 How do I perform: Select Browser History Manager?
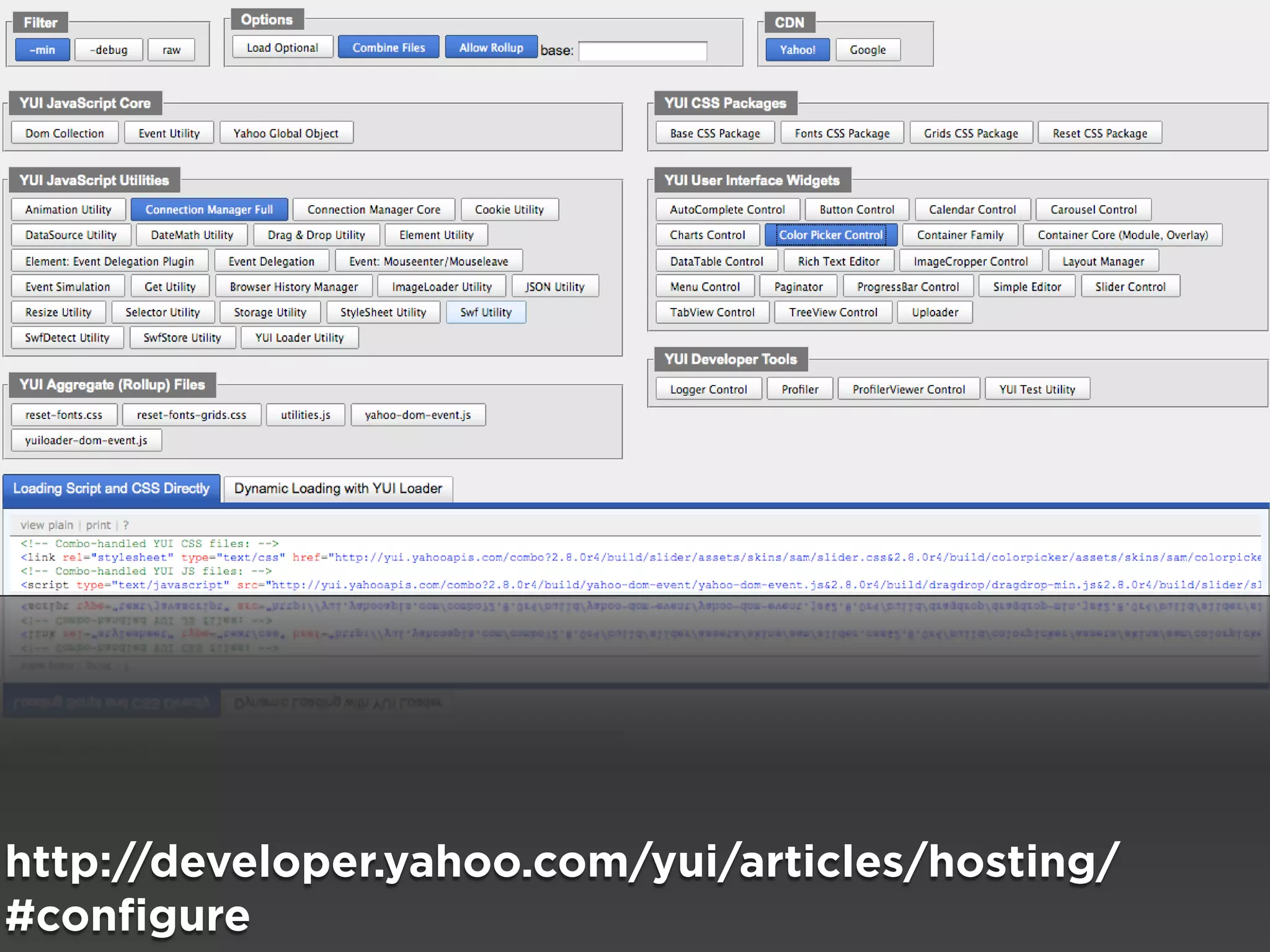[294, 286]
